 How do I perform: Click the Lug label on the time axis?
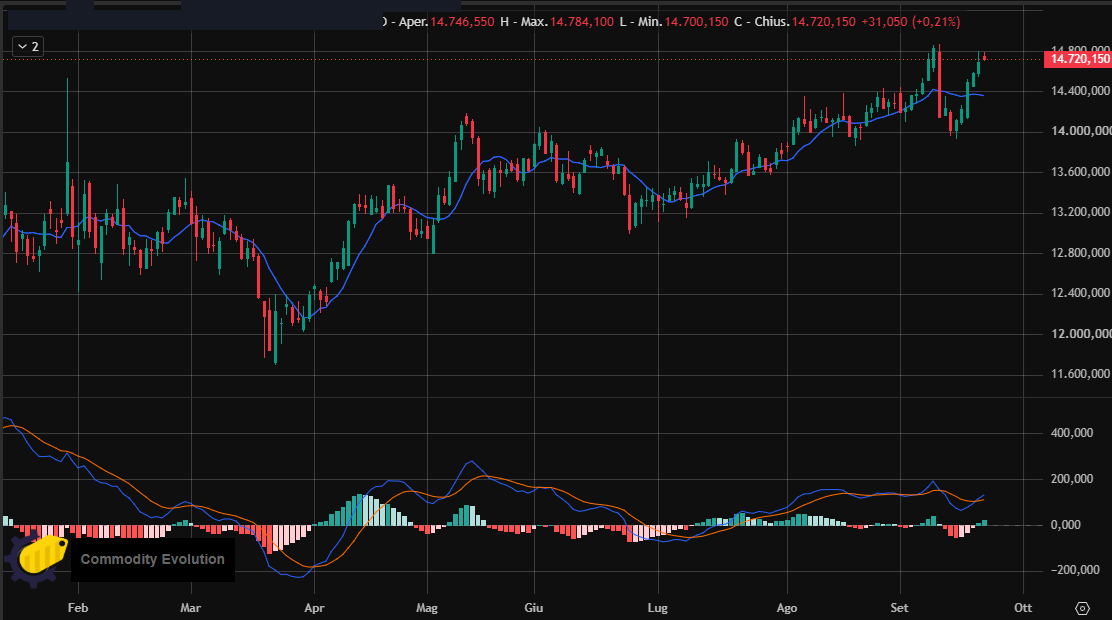coord(658,608)
